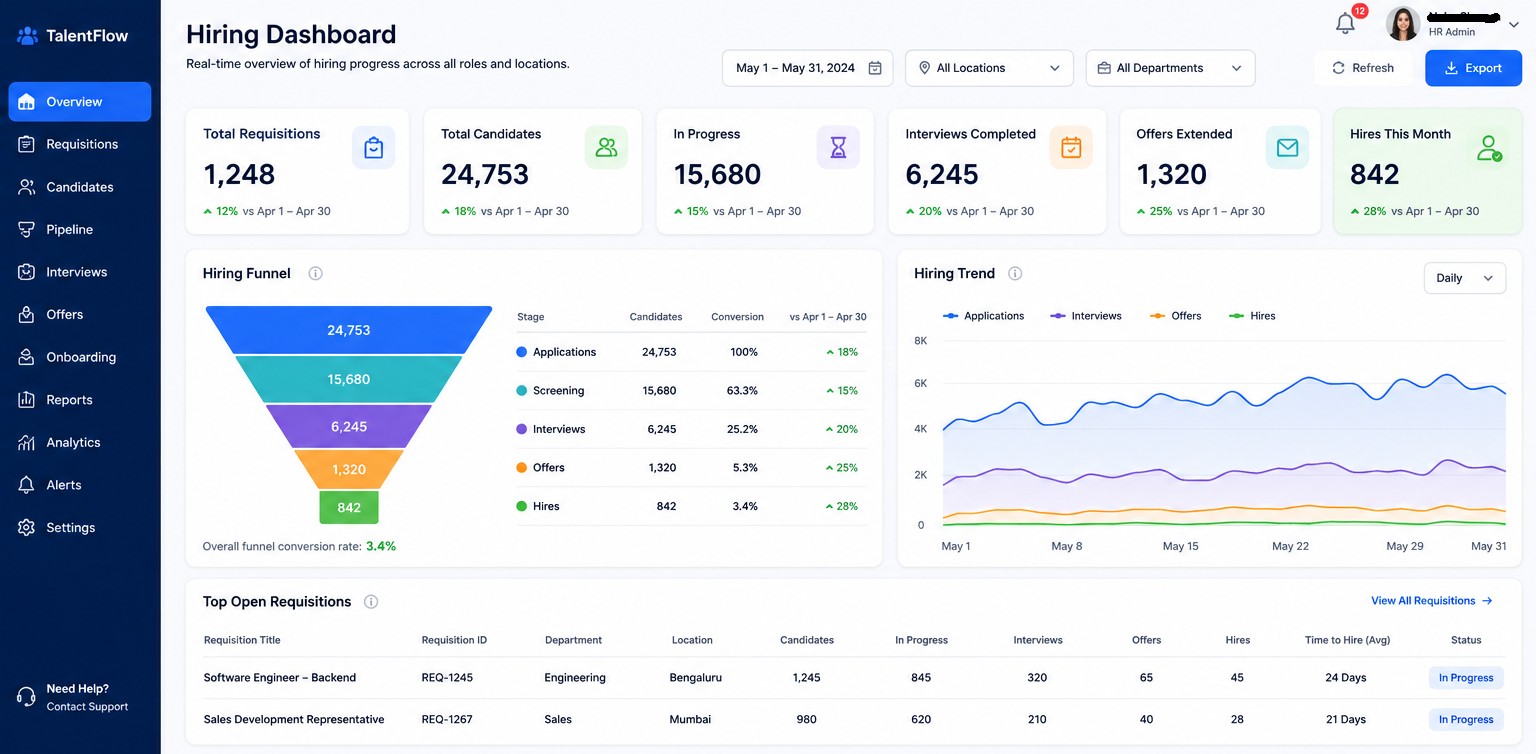Click the Total Requisitions 1,248 value

click(x=239, y=174)
